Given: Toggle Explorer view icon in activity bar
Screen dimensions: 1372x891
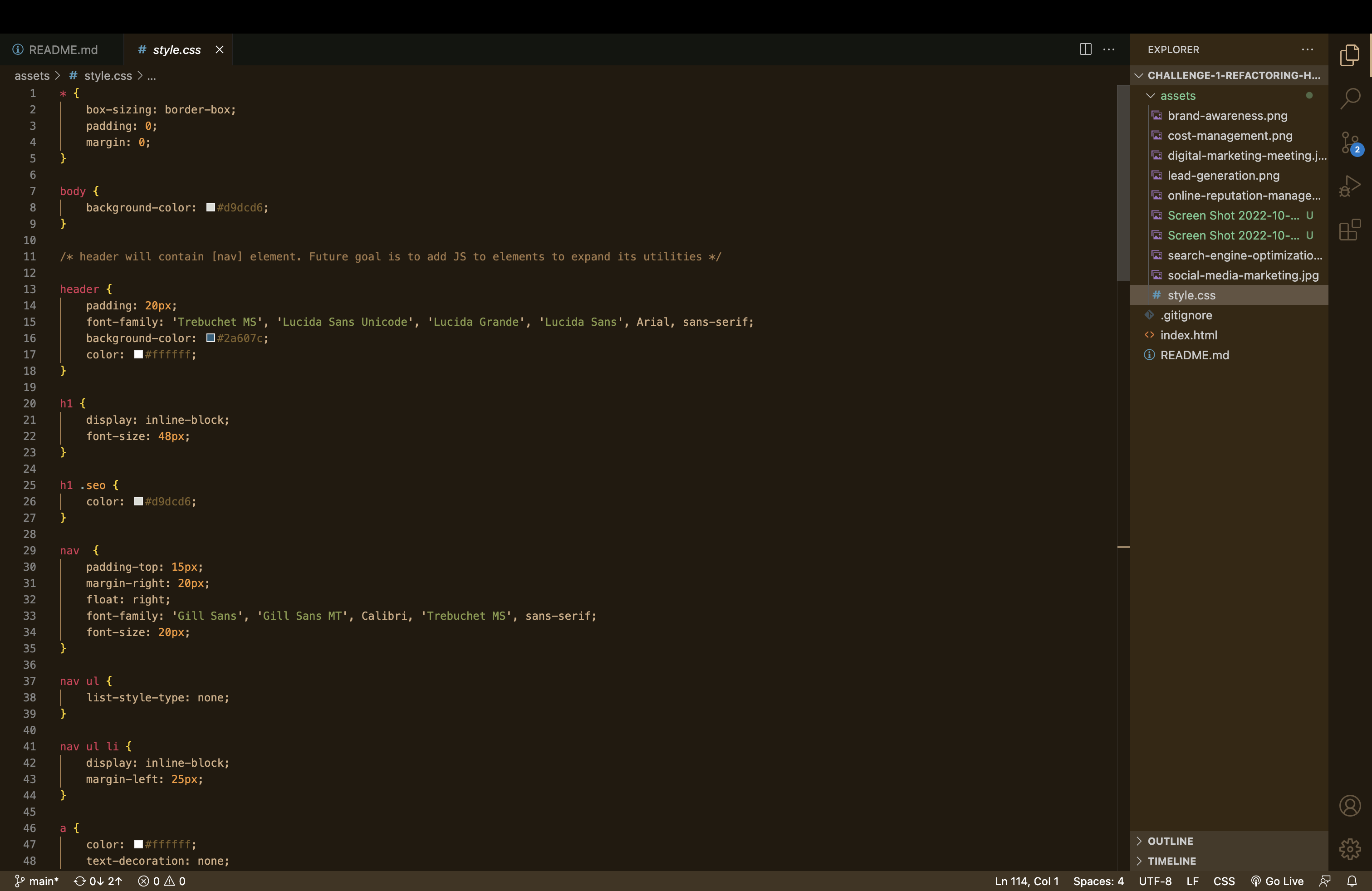Looking at the screenshot, I should [x=1349, y=55].
